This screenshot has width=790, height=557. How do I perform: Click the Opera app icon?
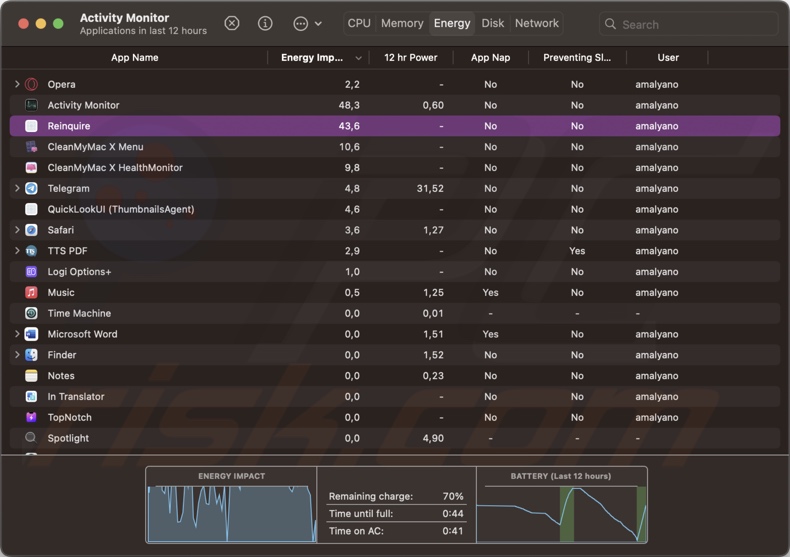tap(31, 84)
